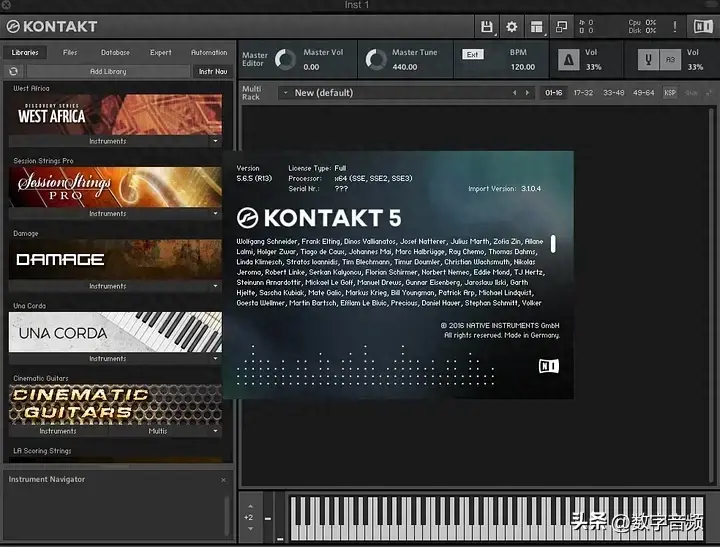Click the Session Strings Pro banner
This screenshot has height=547, width=720.
point(115,187)
